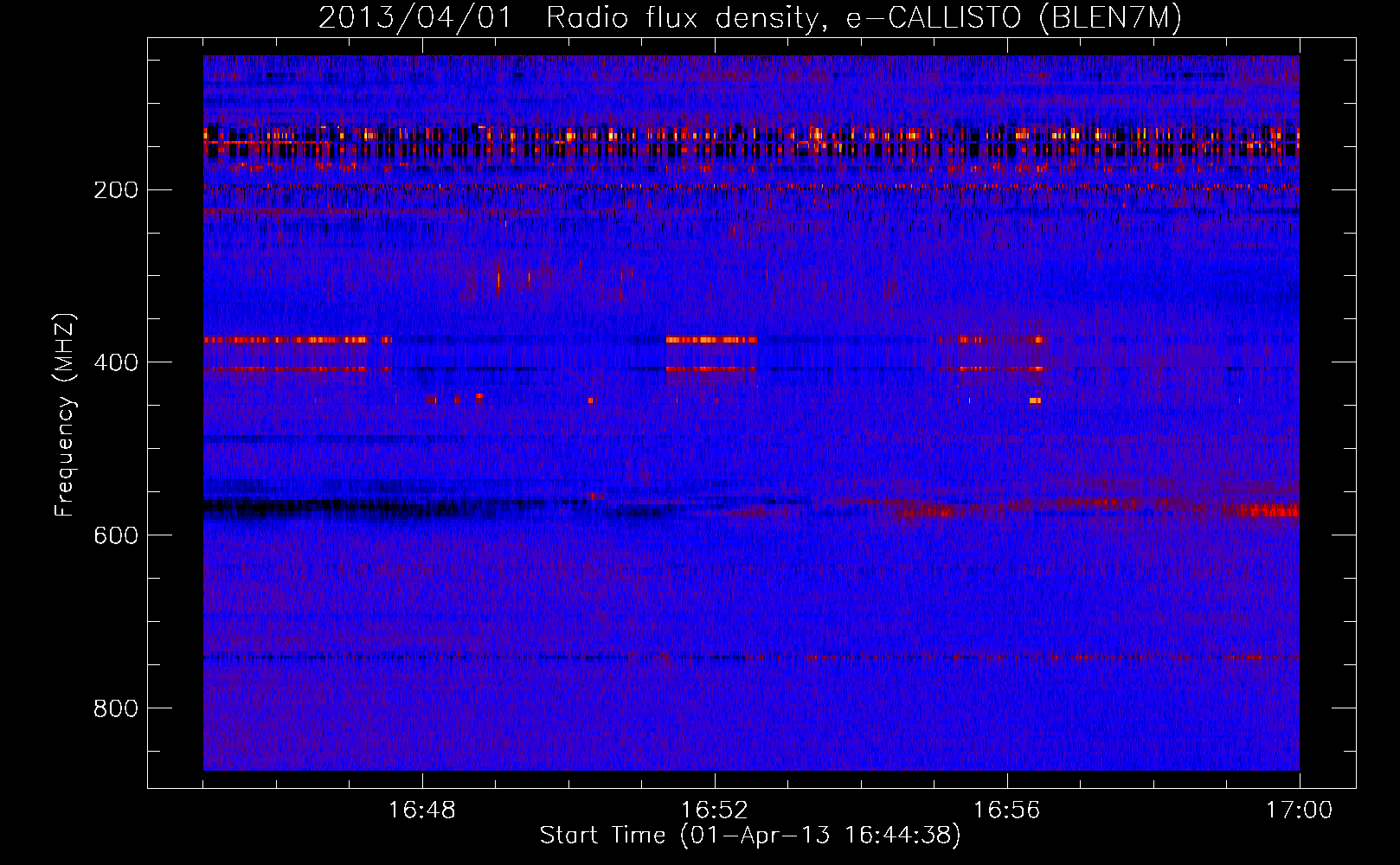Click the 16:48 time tick label
Screen dimensions: 1400x865
(422, 810)
